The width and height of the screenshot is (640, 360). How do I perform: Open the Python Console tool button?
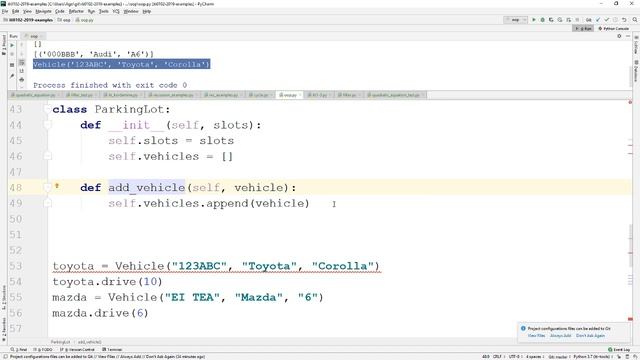coord(613,29)
